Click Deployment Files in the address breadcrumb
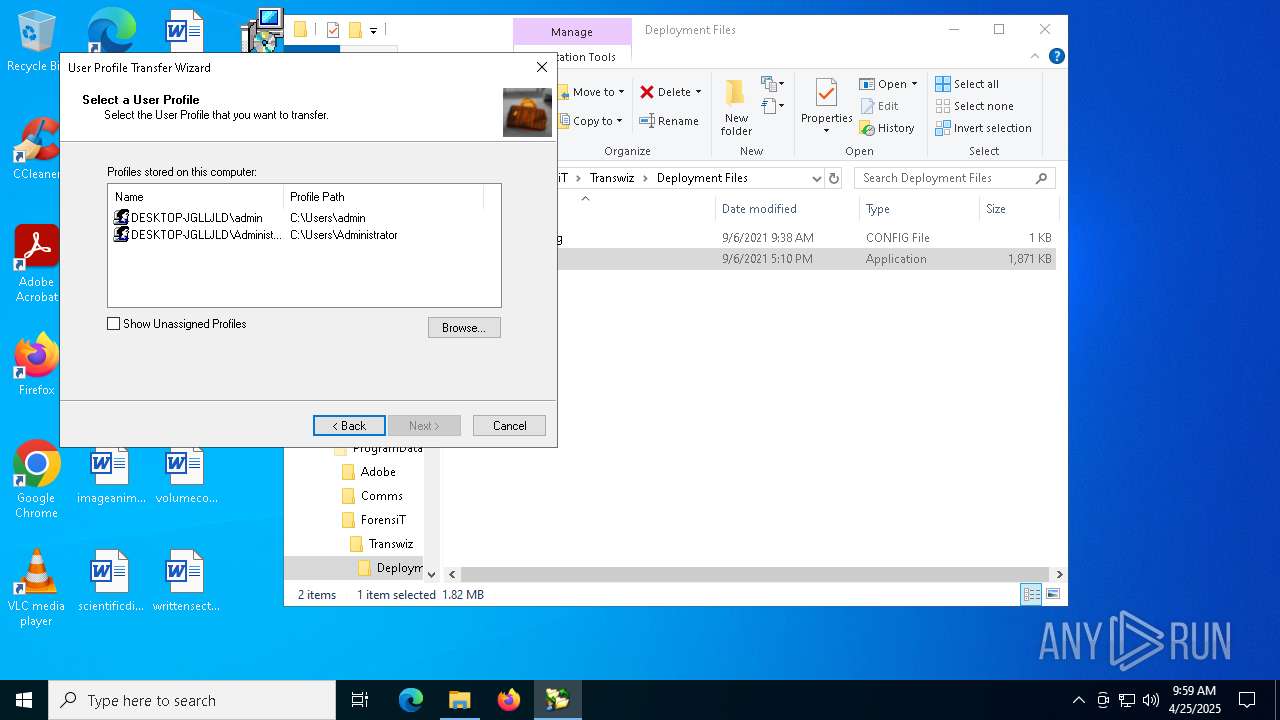 pos(702,178)
